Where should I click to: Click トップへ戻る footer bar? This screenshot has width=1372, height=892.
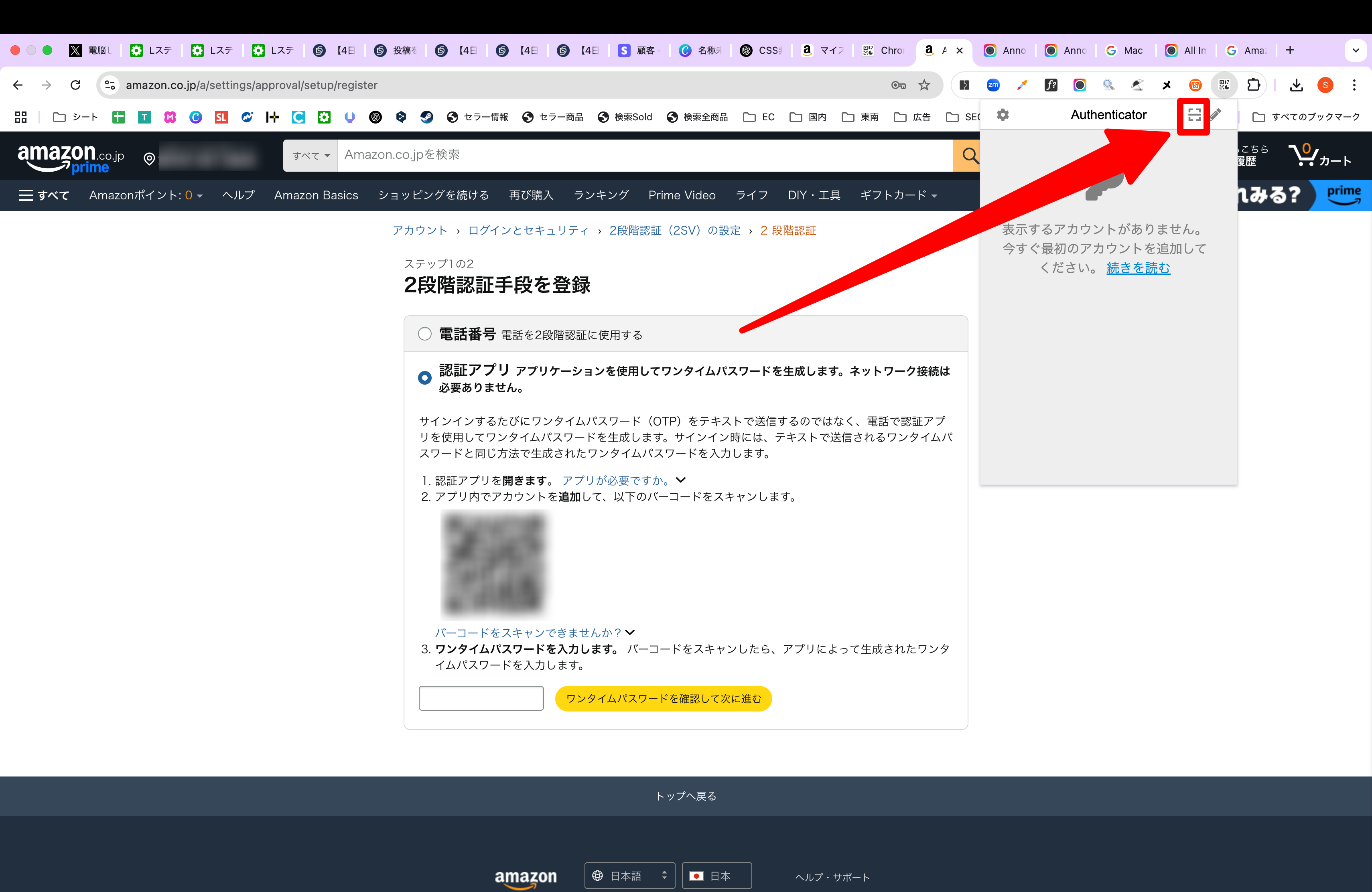pos(686,796)
